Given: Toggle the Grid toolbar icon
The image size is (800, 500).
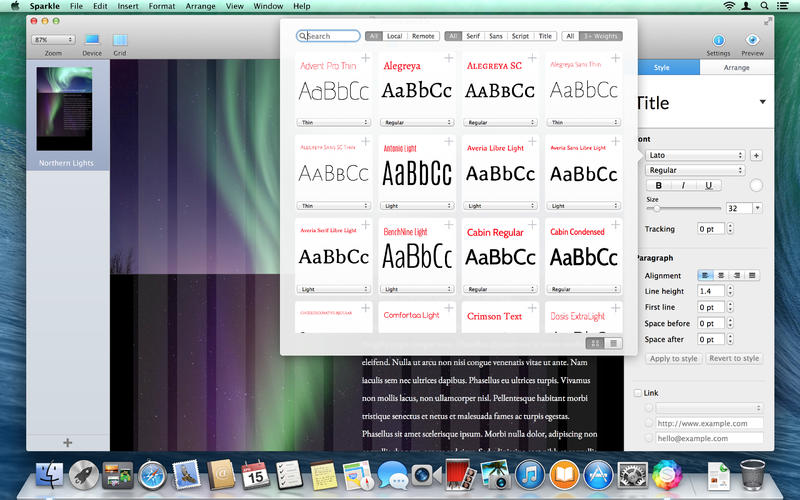Looking at the screenshot, I should 120,40.
